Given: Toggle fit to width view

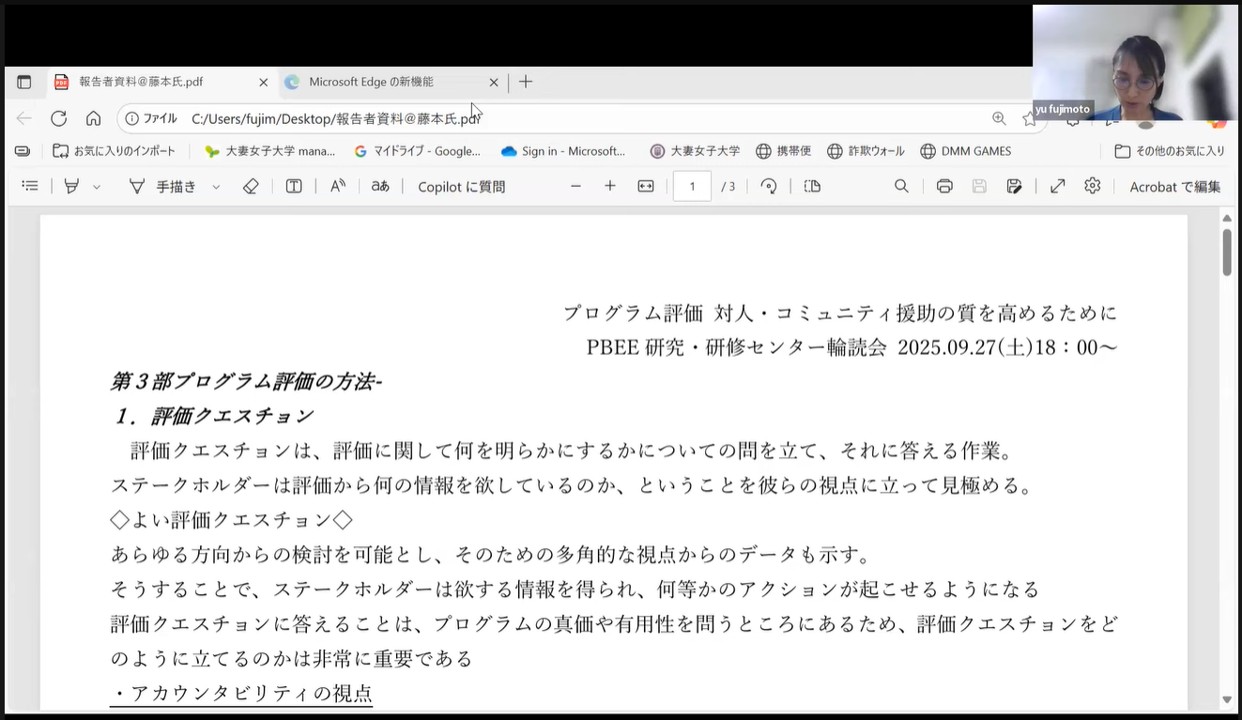Looking at the screenshot, I should (x=646, y=186).
